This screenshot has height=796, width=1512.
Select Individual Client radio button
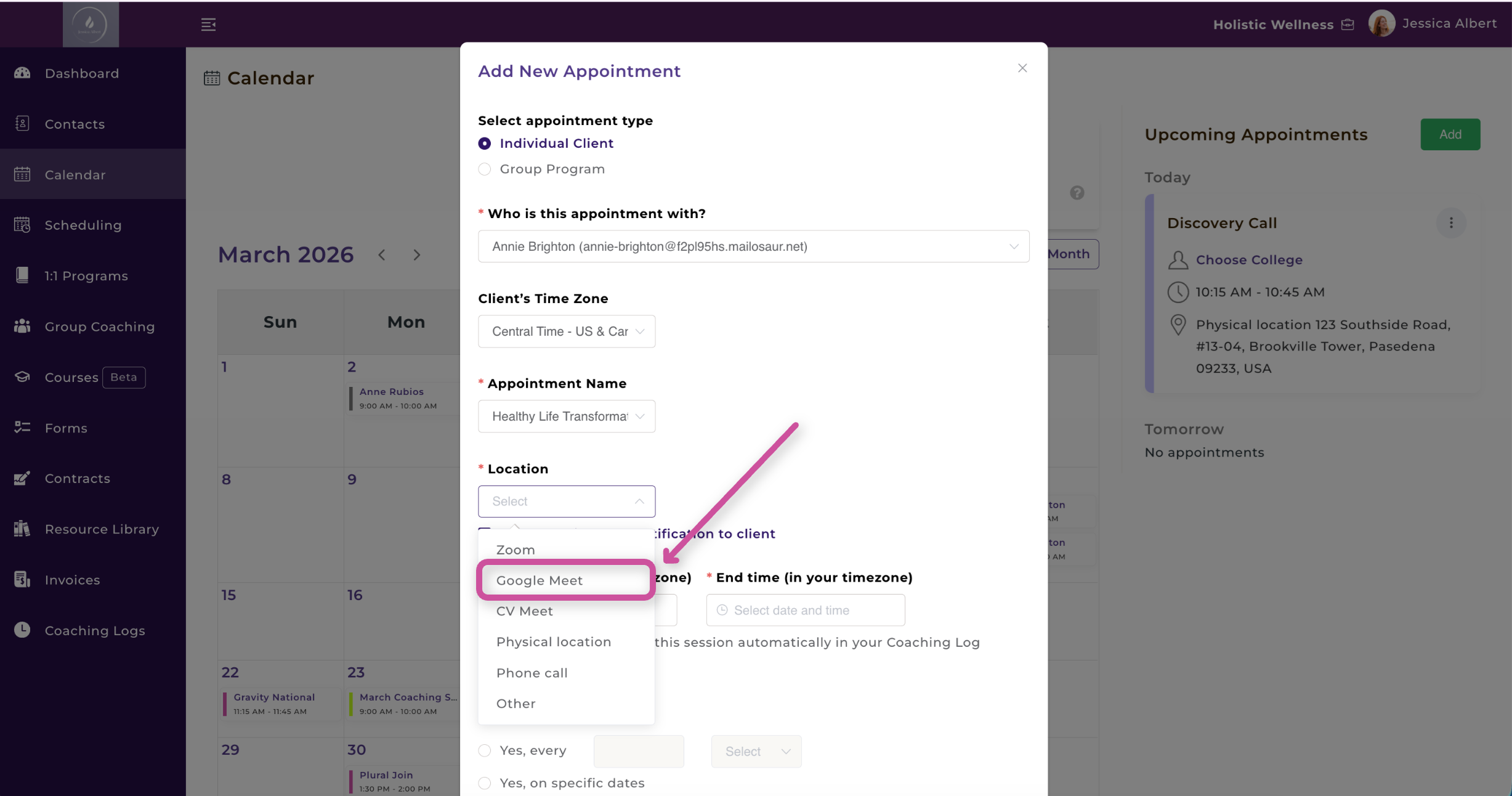click(485, 144)
